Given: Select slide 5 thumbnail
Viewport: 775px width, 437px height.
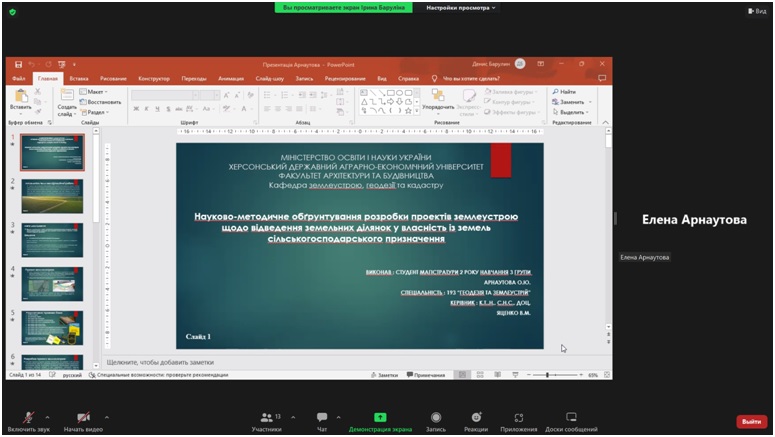Looking at the screenshot, I should [x=52, y=328].
